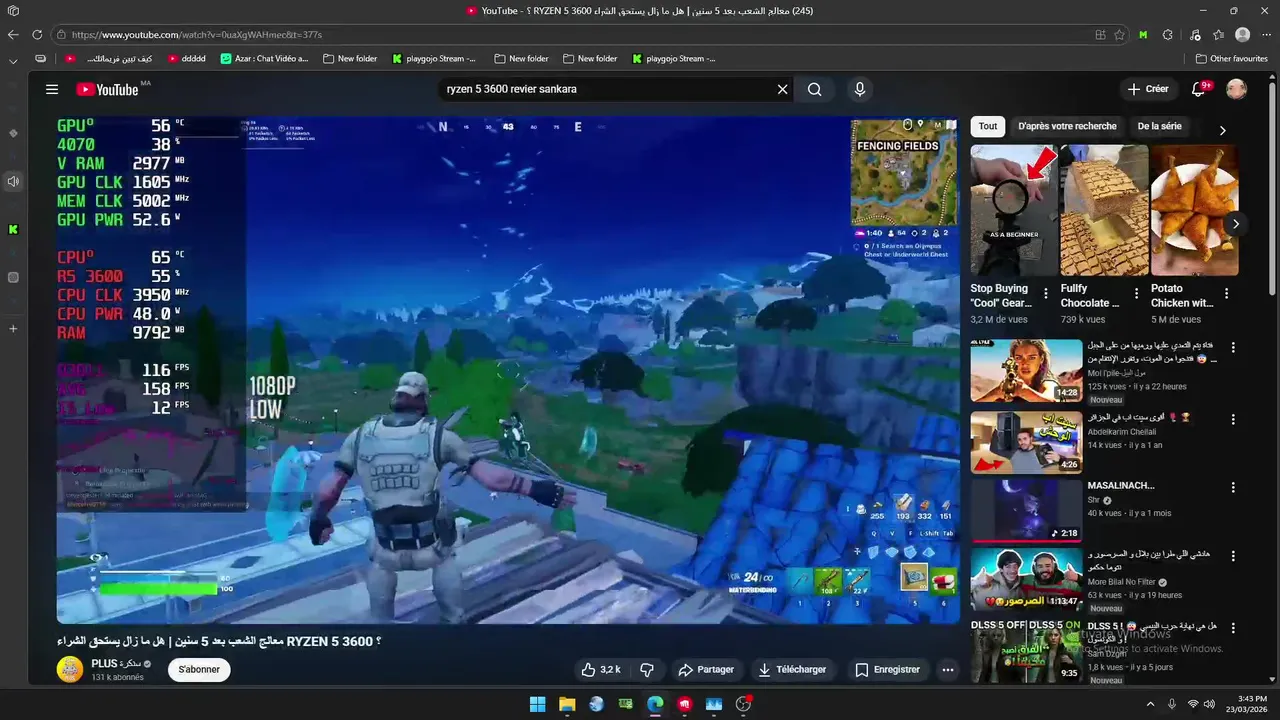This screenshot has width=1280, height=720.
Task: Open the Windows Start menu
Action: pos(537,704)
